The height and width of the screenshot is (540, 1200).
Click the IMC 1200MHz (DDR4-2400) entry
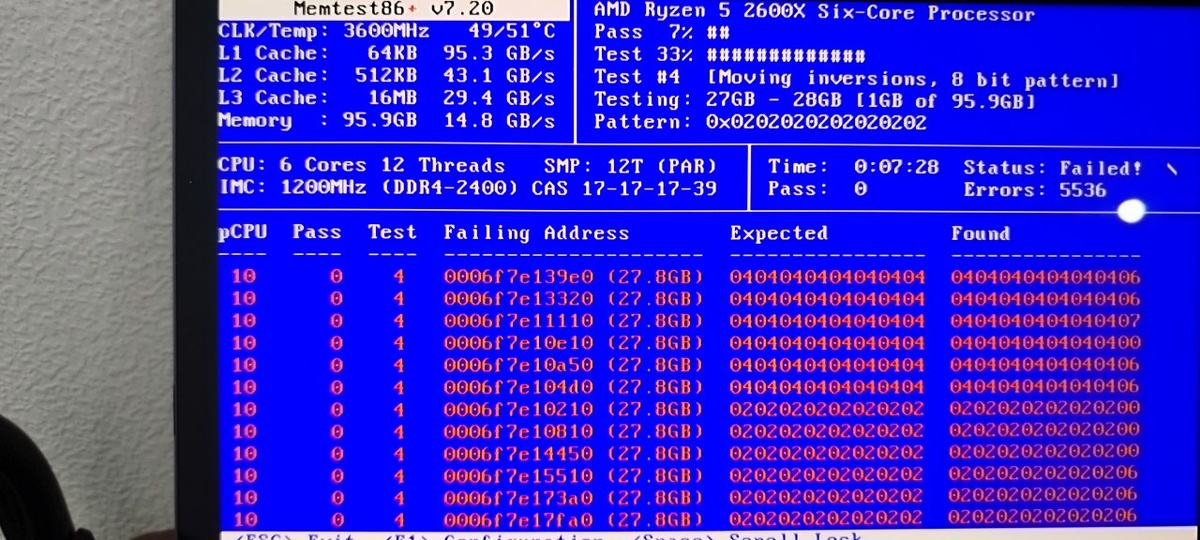pos(369,188)
